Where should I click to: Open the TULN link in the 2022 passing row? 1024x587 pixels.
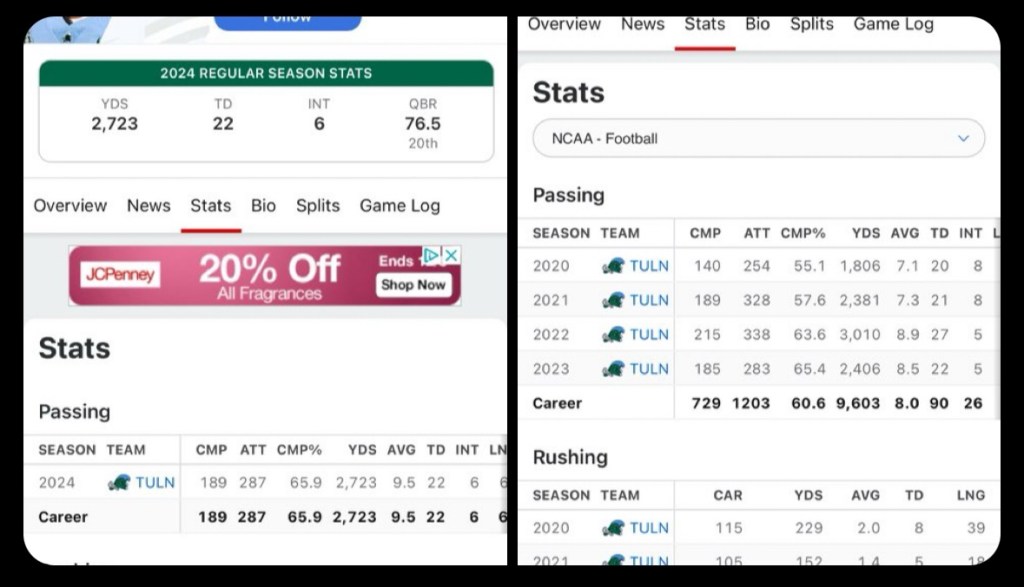pyautogui.click(x=649, y=334)
